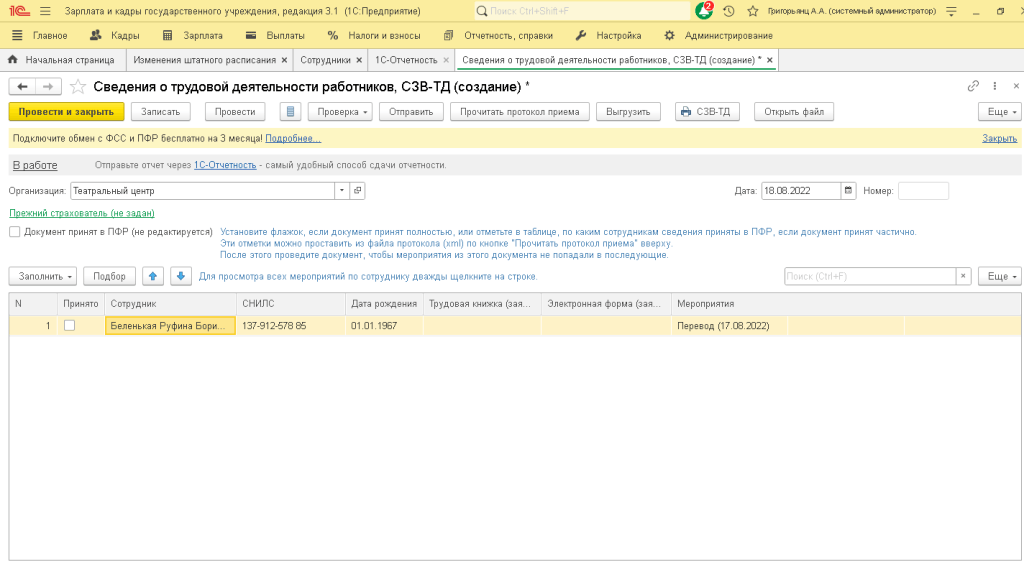Open the Организация dropdown list

pos(341,190)
